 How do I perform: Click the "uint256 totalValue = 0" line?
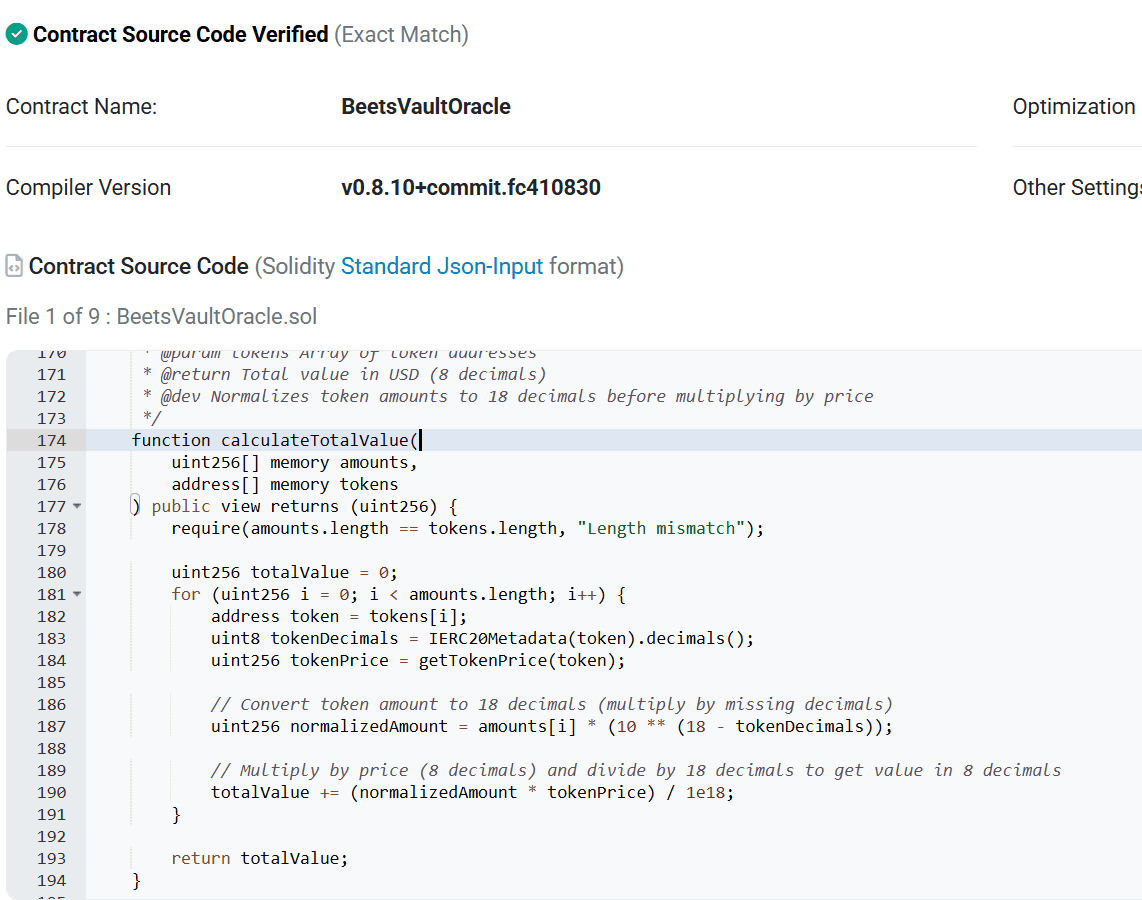pos(284,573)
